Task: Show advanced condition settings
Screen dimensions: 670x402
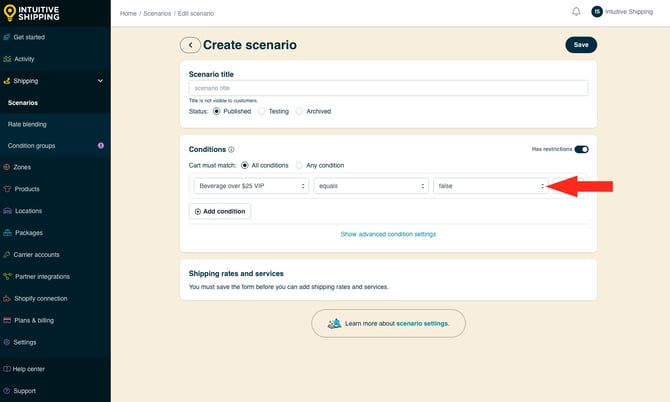Action: [x=388, y=234]
